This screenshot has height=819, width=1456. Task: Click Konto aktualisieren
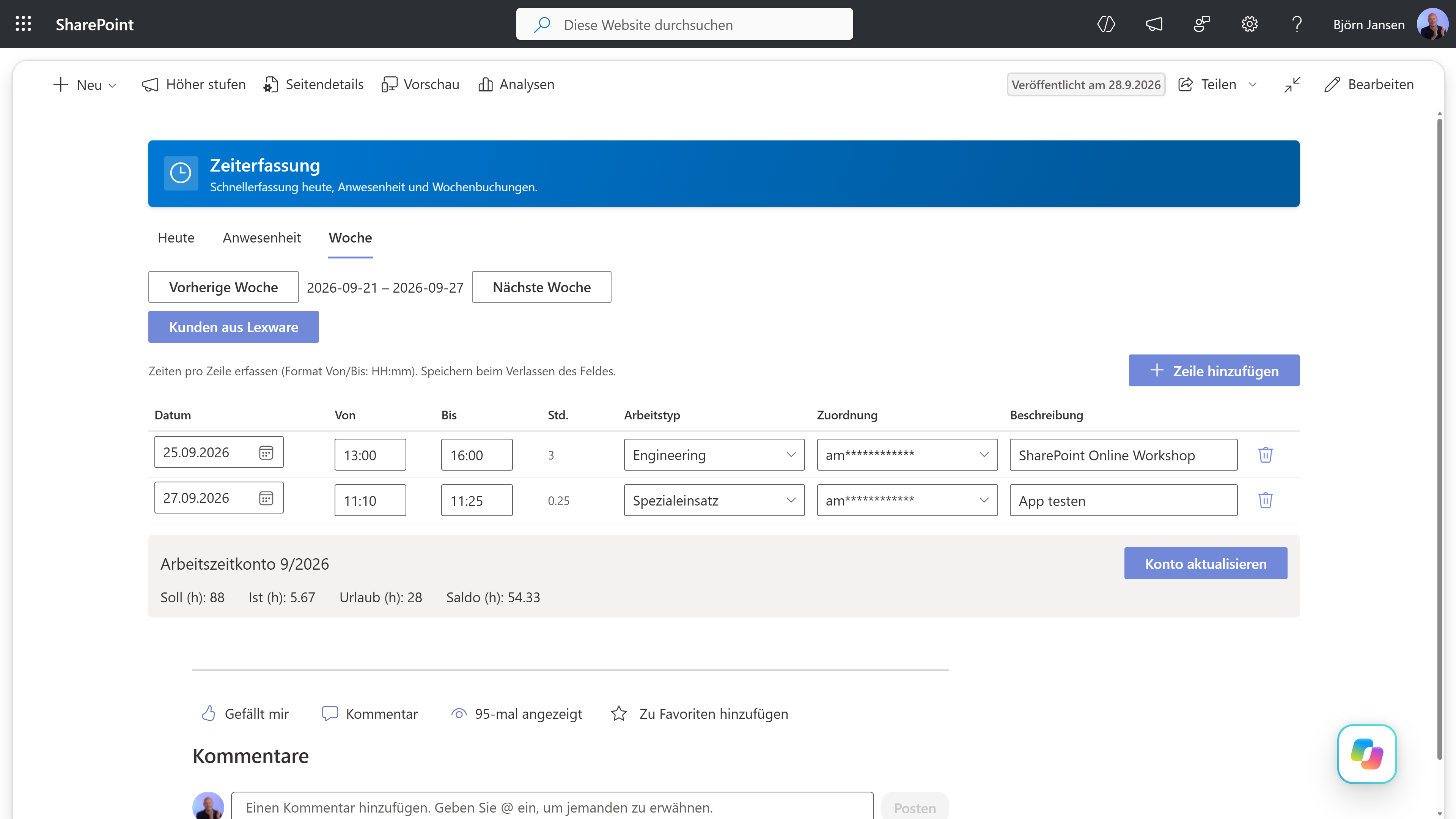(x=1205, y=563)
